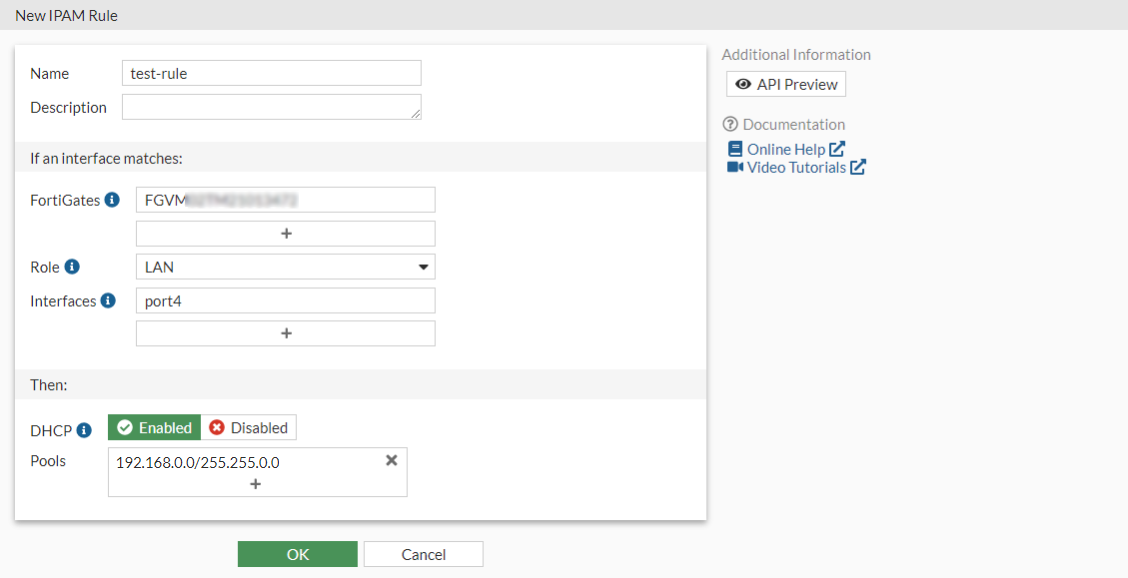Screen dimensions: 1128x578
Task: Add a new pool with plus icon
Action: coord(256,484)
